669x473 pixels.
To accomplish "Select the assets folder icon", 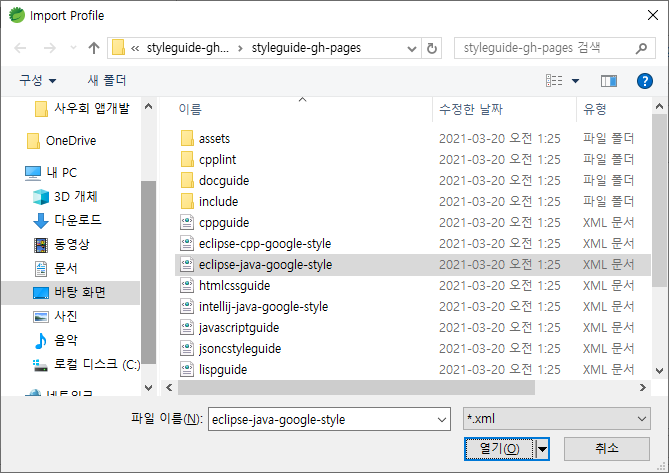I will (187, 139).
